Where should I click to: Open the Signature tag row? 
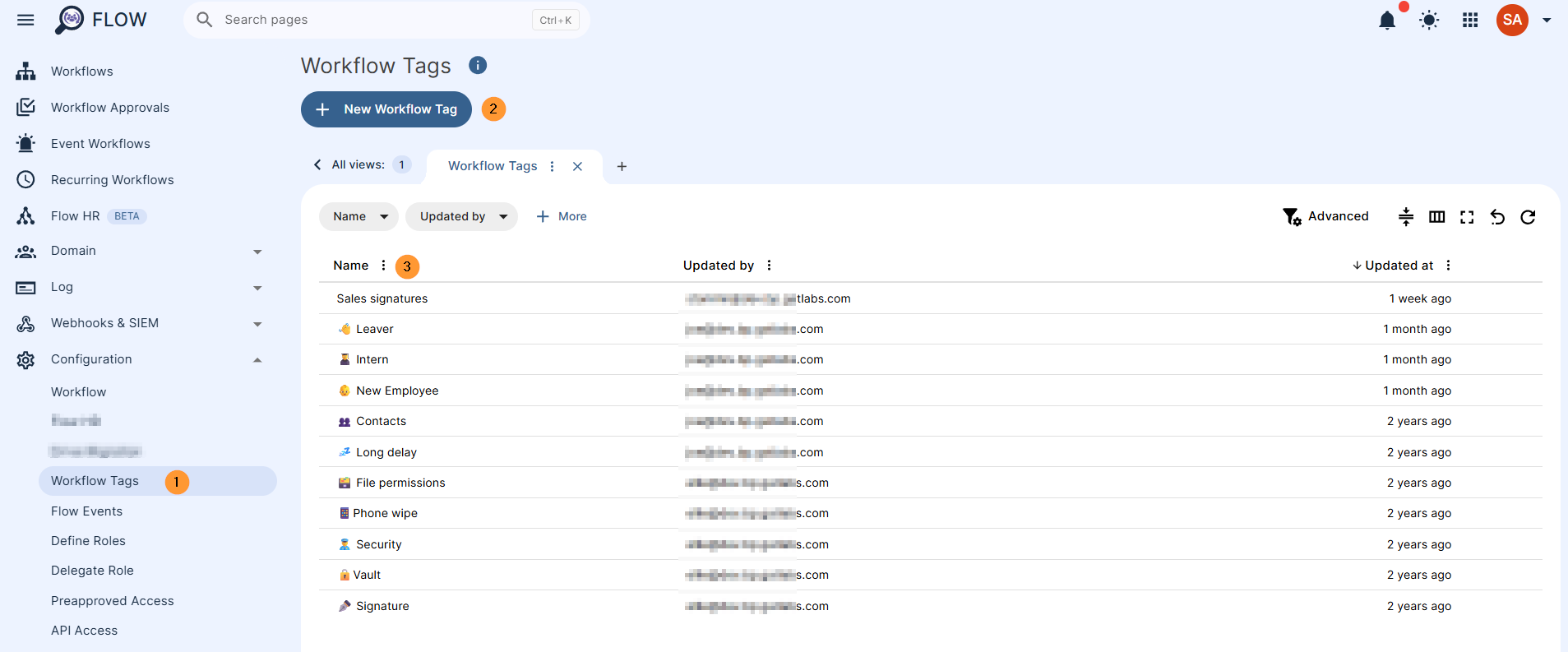point(930,606)
